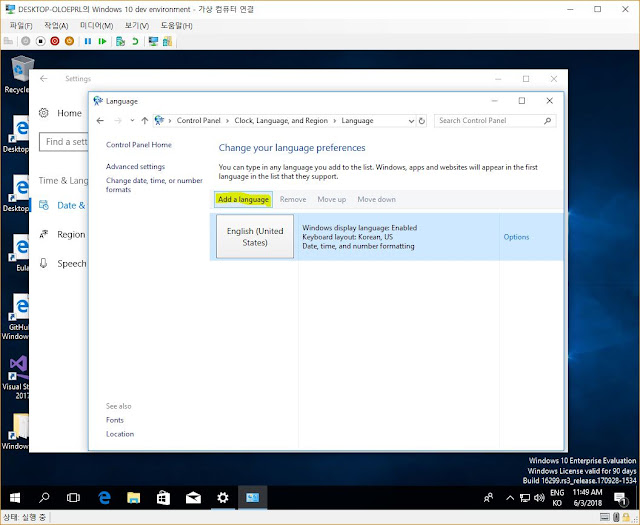This screenshot has width=640, height=525.
Task: Show hidden tray icons with the chevron
Action: [510, 498]
